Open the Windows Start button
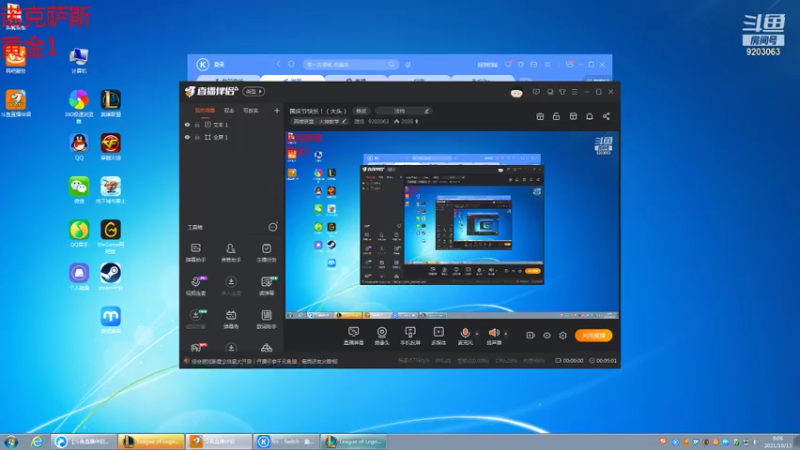The width and height of the screenshot is (800, 450). [x=11, y=441]
